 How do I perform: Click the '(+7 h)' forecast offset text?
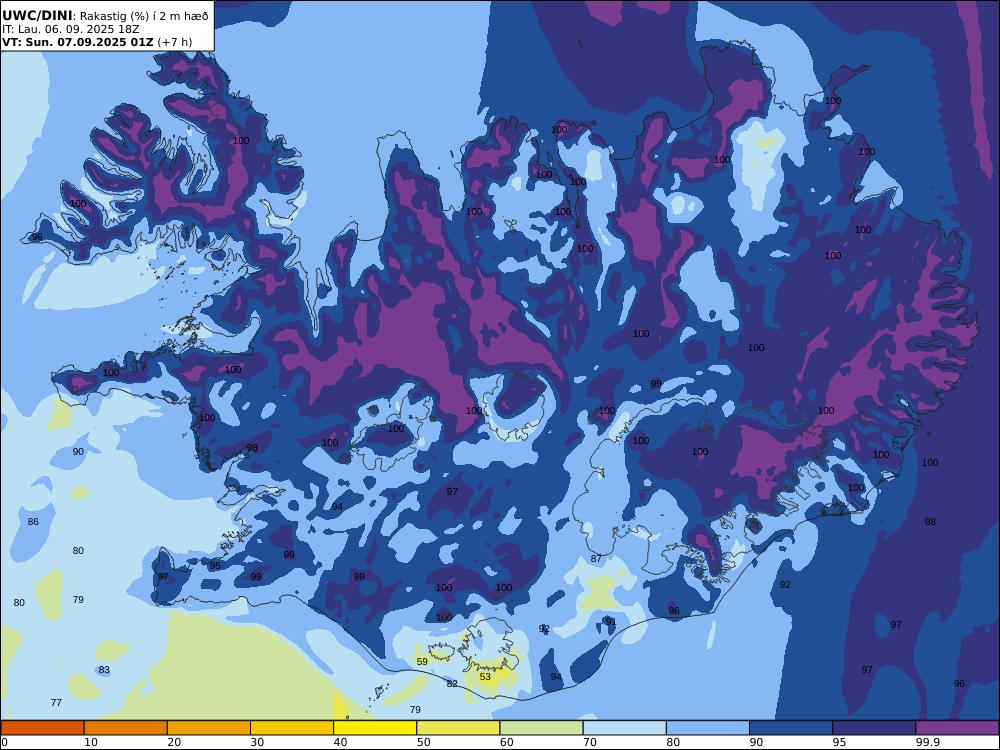175,42
